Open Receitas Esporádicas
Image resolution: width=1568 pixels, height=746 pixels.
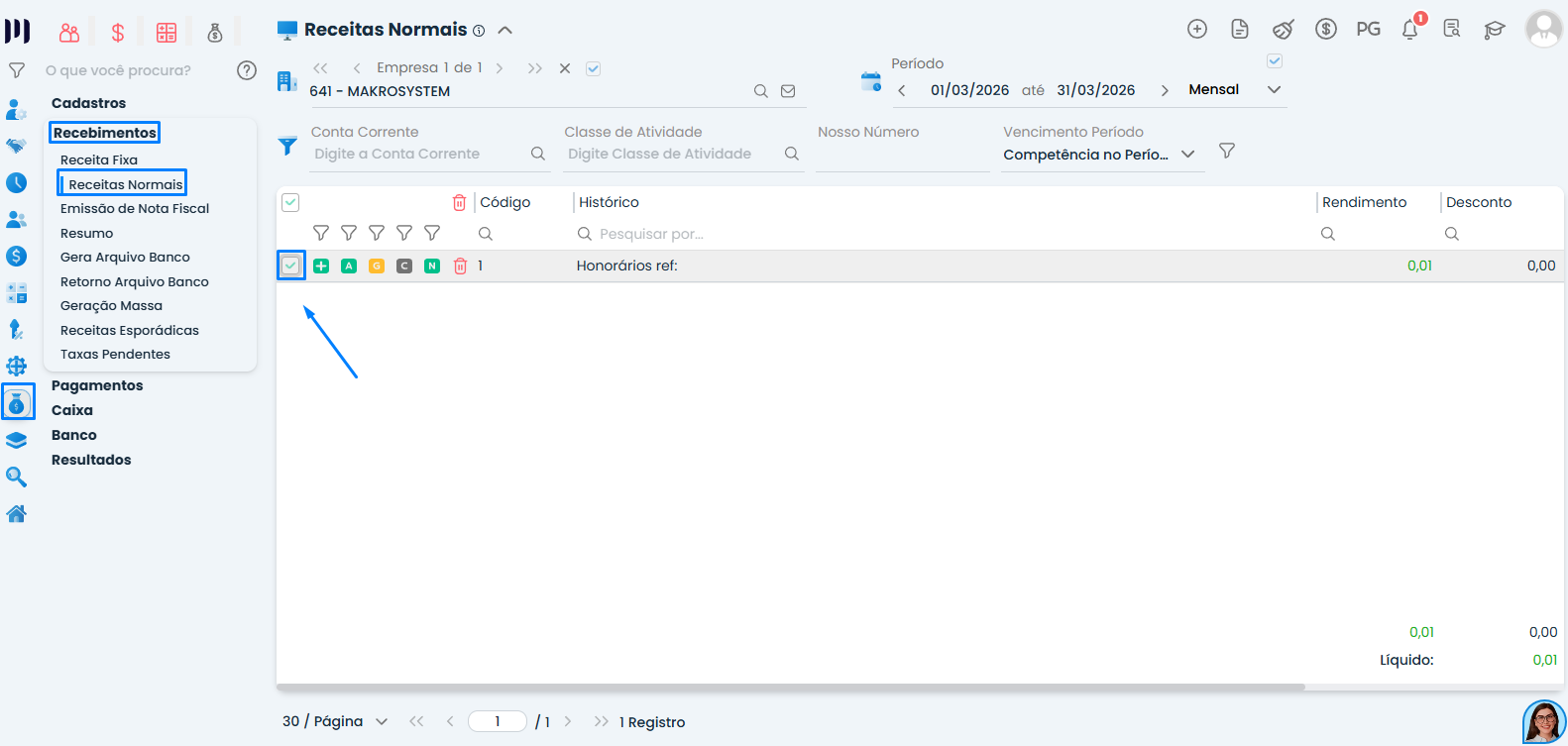tap(130, 330)
